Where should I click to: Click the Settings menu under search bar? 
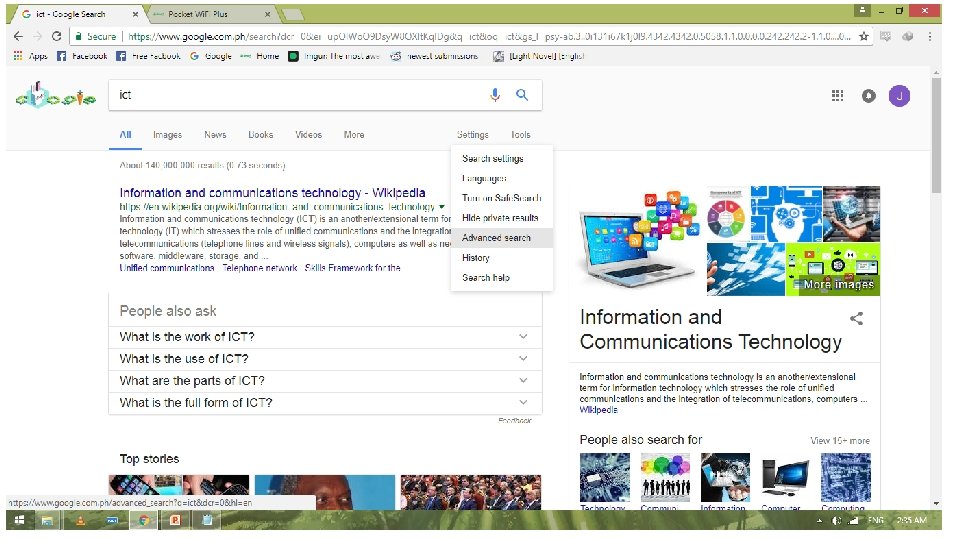tap(473, 135)
